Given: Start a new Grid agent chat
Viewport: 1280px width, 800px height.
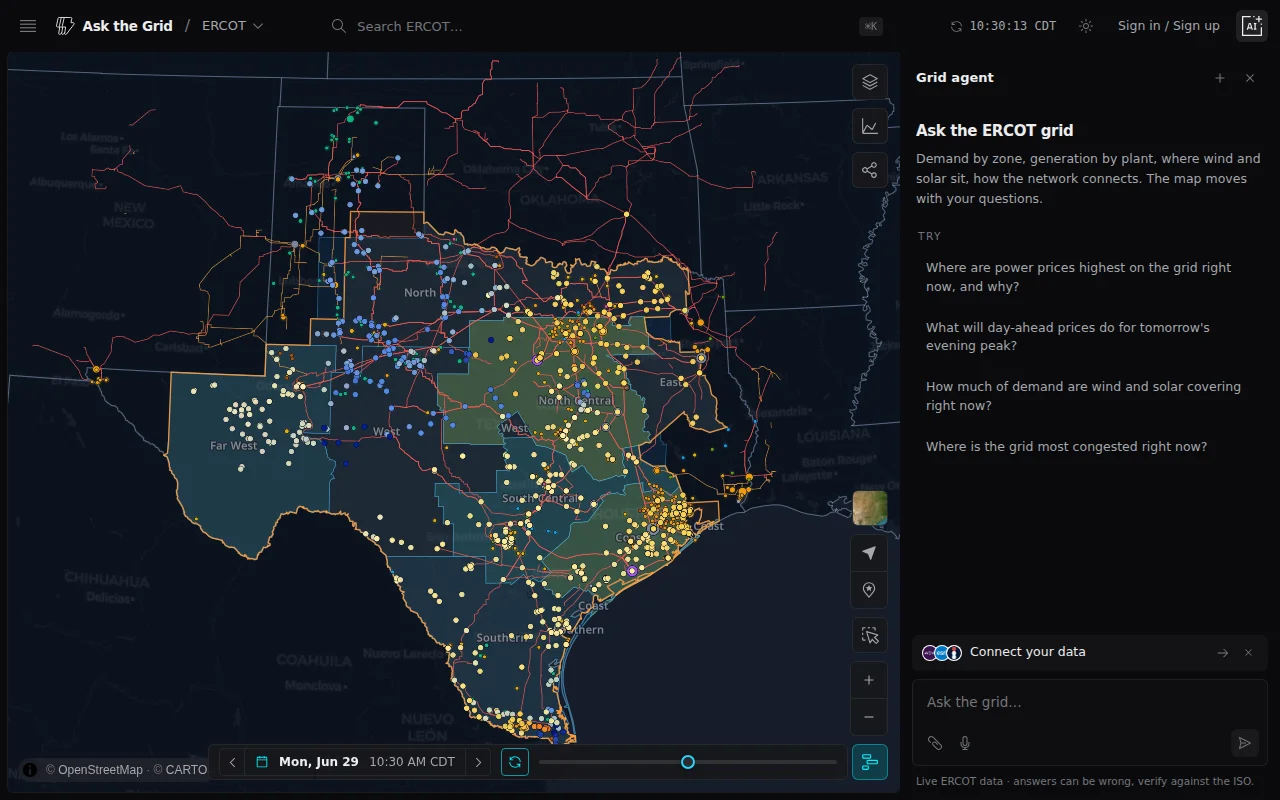Looking at the screenshot, I should pos(1220,78).
